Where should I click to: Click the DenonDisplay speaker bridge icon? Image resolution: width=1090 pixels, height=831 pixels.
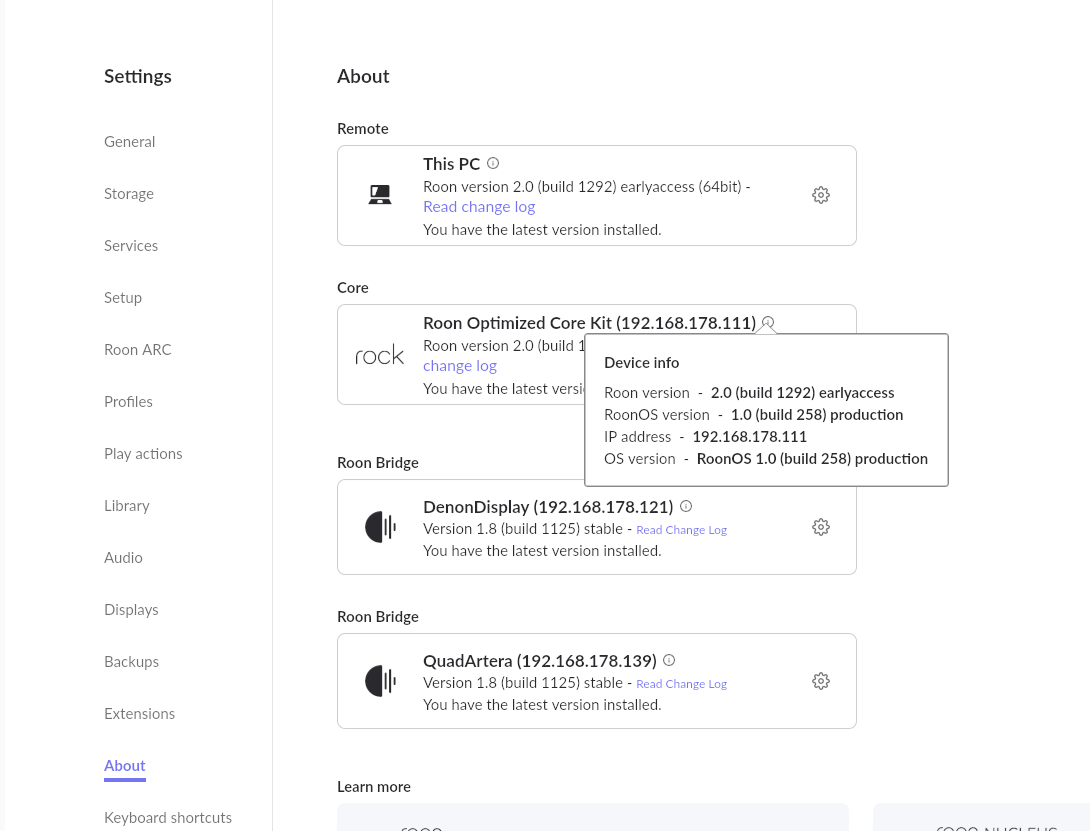[380, 527]
